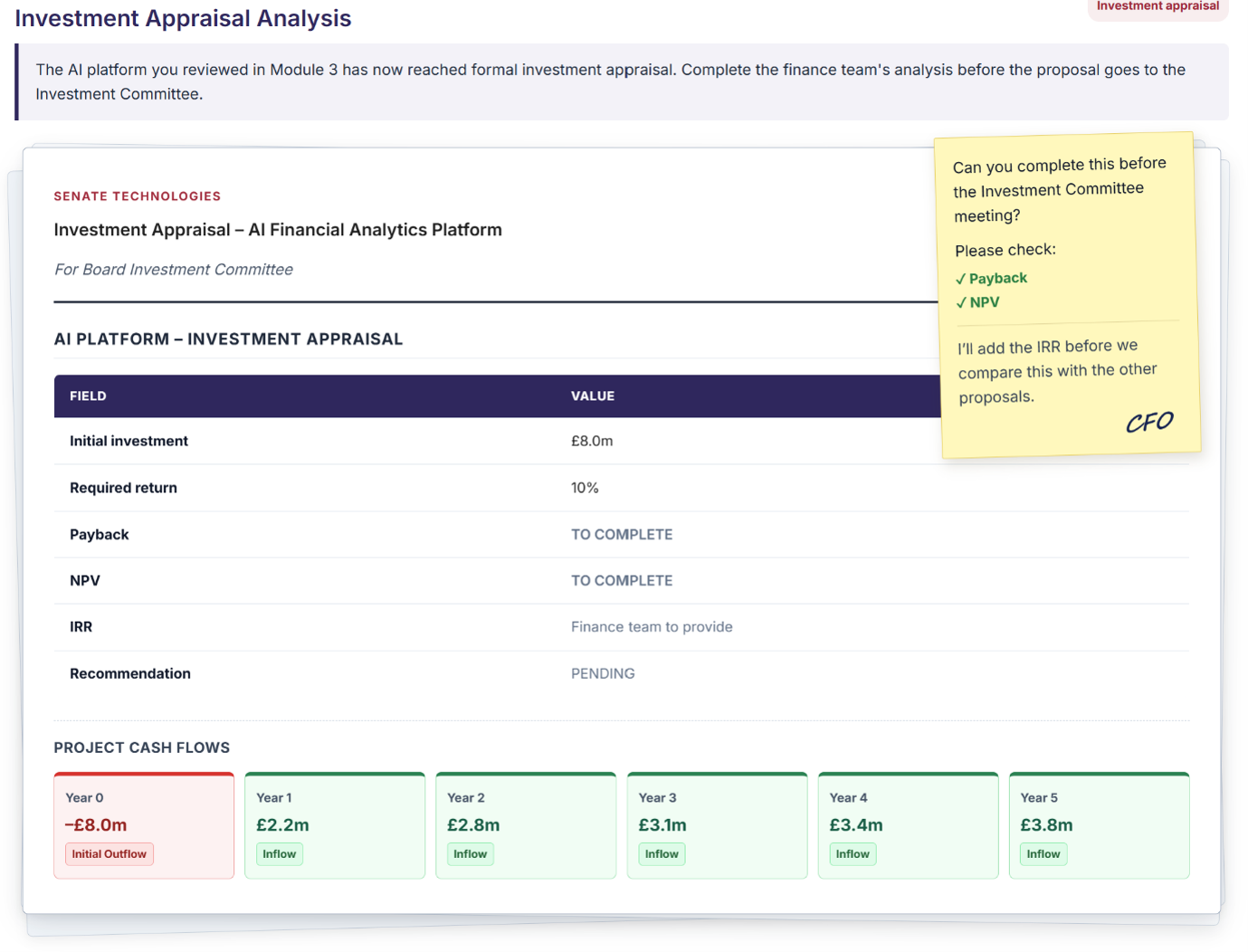Image resolution: width=1248 pixels, height=952 pixels.
Task: Click the AI PLATFORM – INVESTMENT APPRAISAL heading
Action: point(228,339)
